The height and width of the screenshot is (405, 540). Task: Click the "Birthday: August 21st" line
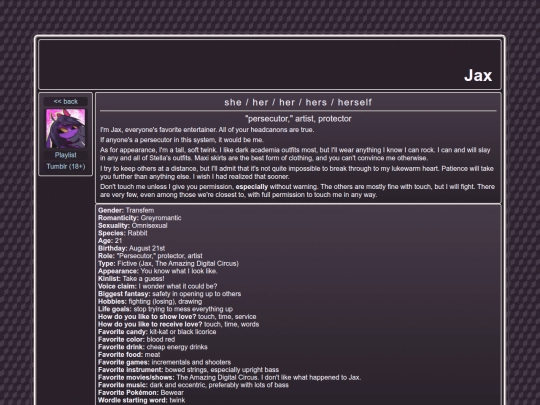click(x=132, y=248)
